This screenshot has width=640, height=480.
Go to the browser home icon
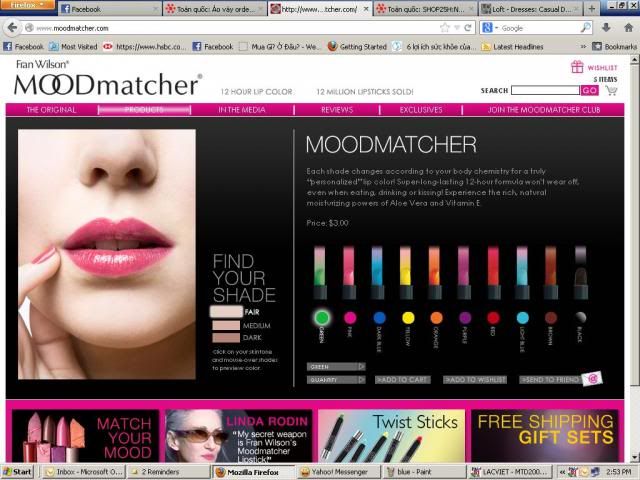click(x=629, y=28)
